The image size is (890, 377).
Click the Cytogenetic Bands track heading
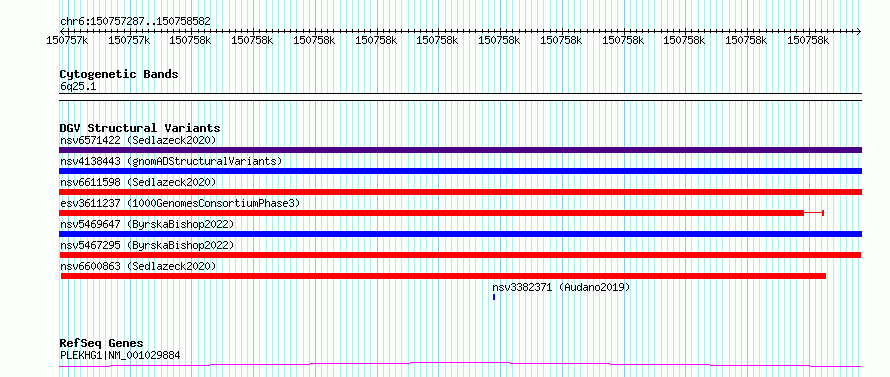tap(119, 74)
